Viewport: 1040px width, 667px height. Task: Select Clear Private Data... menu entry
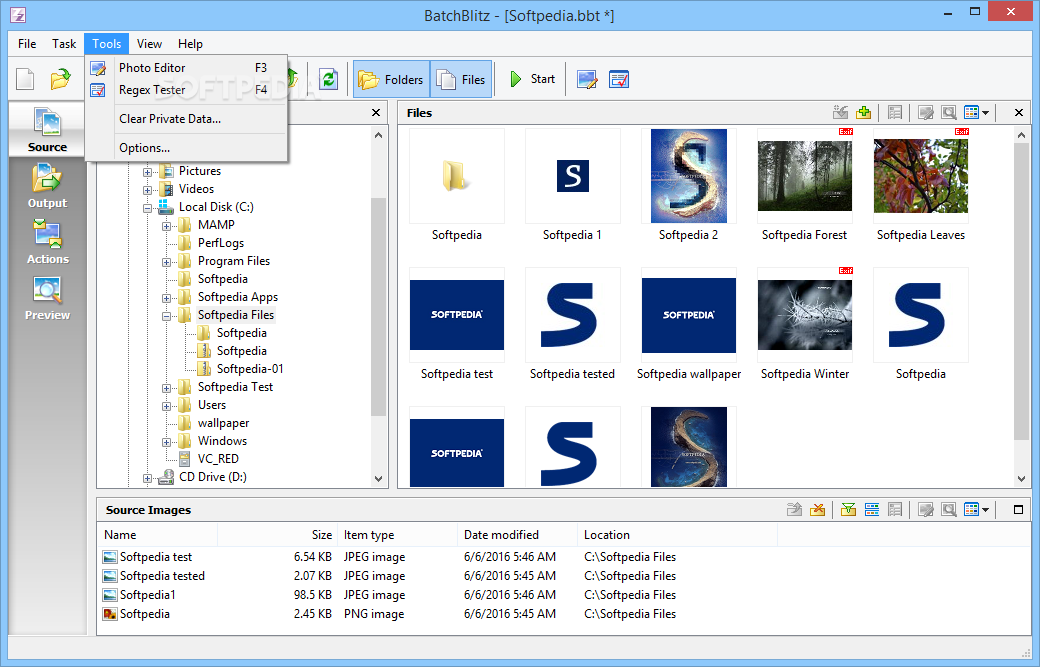click(x=187, y=119)
